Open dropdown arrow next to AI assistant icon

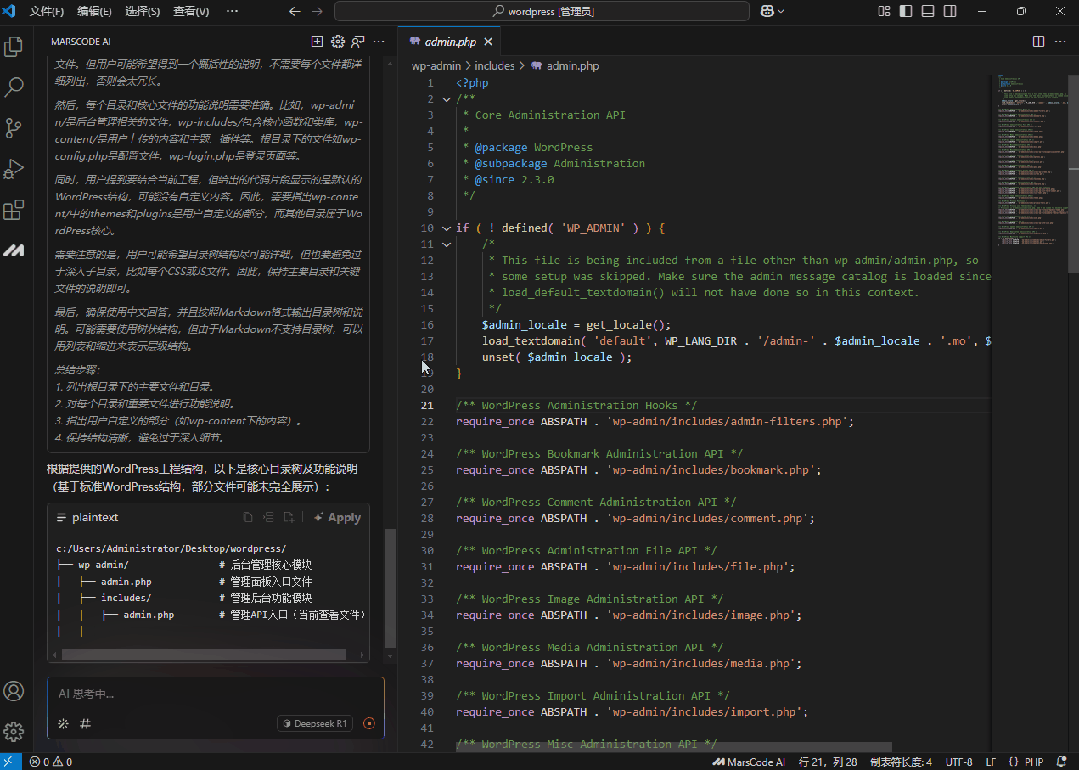pos(781,11)
